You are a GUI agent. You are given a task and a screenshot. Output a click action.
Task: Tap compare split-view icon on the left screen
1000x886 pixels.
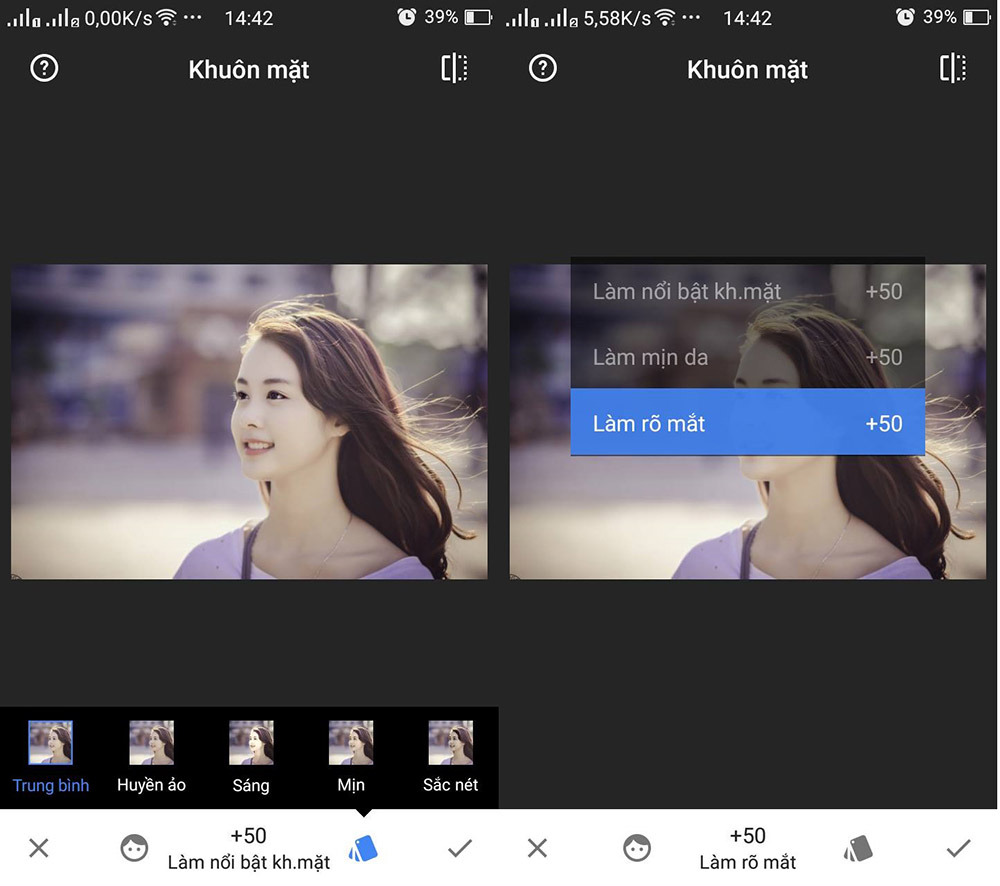(454, 68)
